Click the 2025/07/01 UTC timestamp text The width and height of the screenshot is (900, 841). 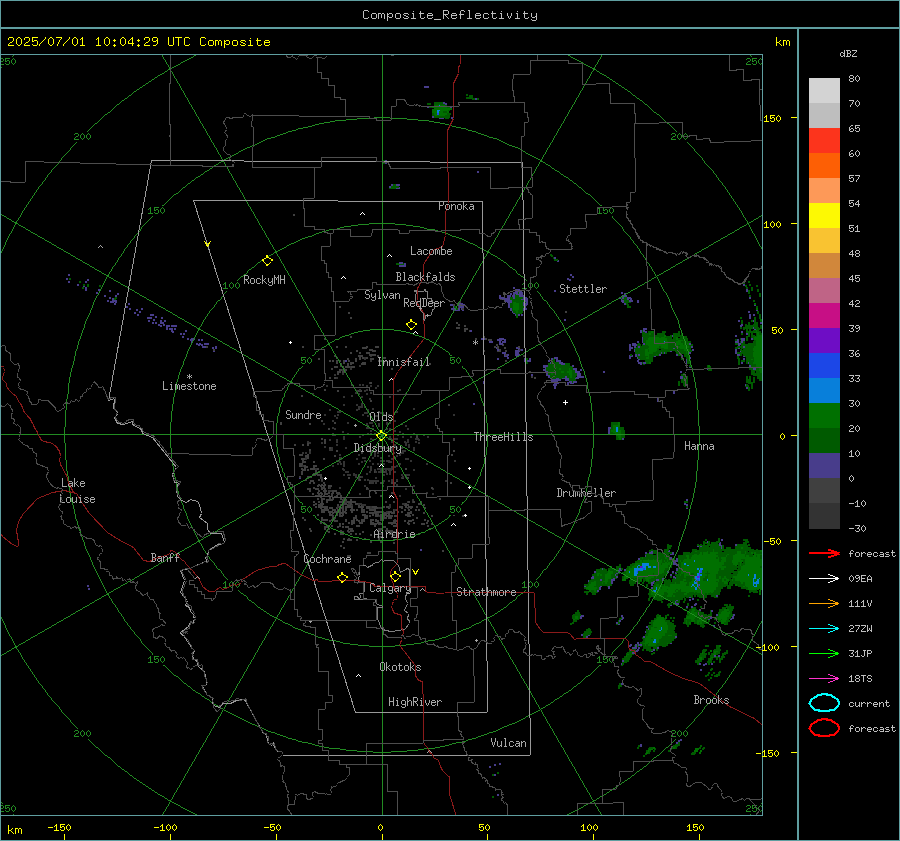point(139,42)
